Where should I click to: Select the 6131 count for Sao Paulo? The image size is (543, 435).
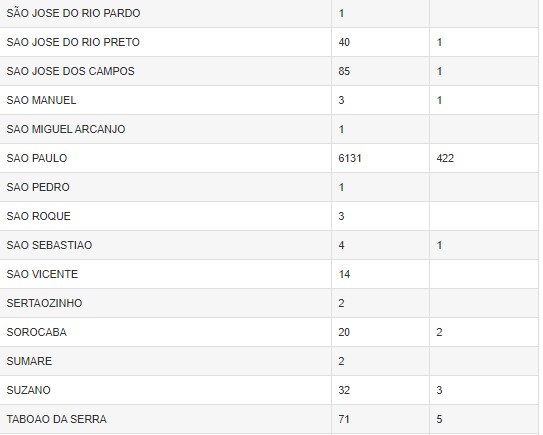(350, 158)
